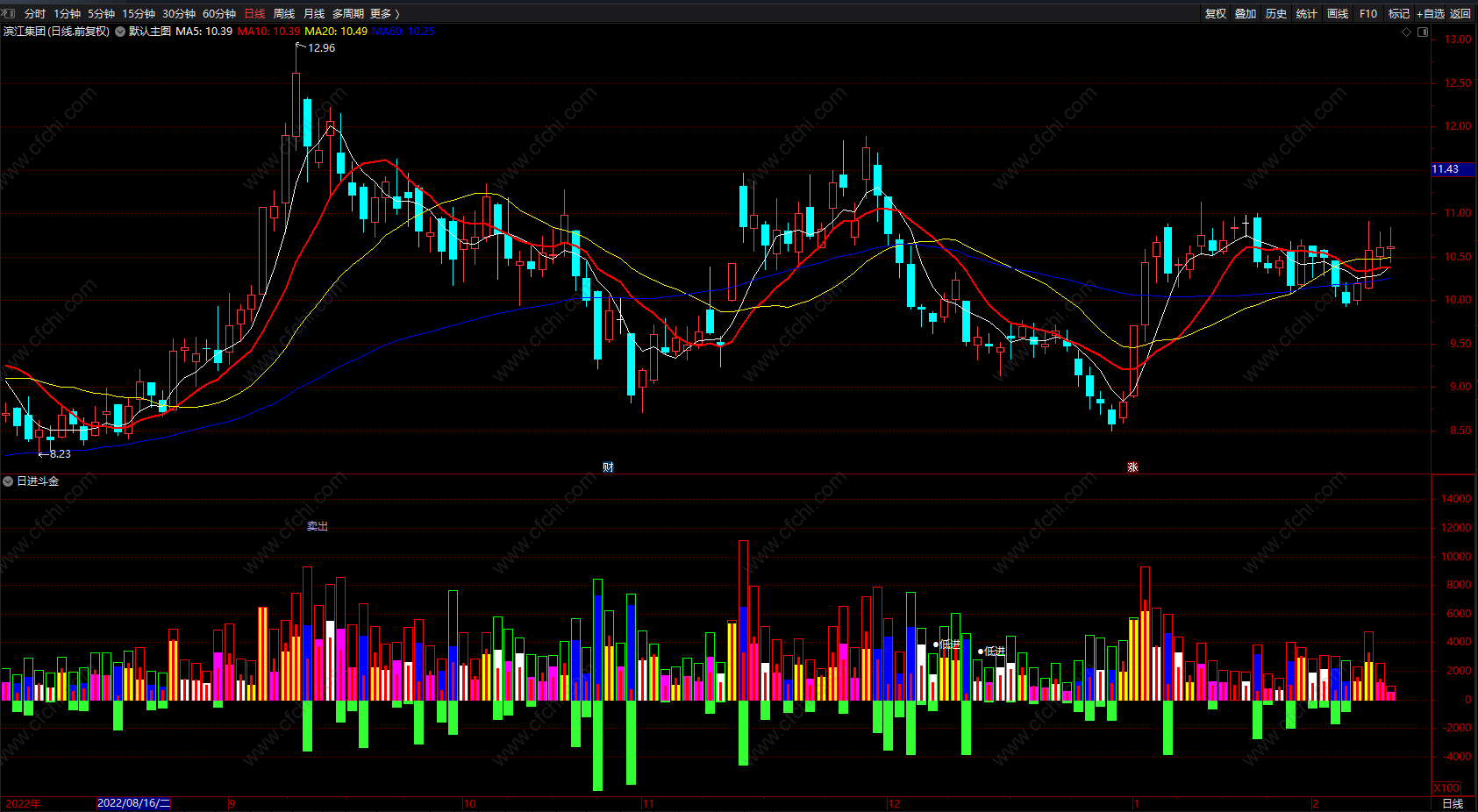Viewport: 1478px width, 812px height.
Task: Click the X100 scale label
Action: click(x=1446, y=788)
